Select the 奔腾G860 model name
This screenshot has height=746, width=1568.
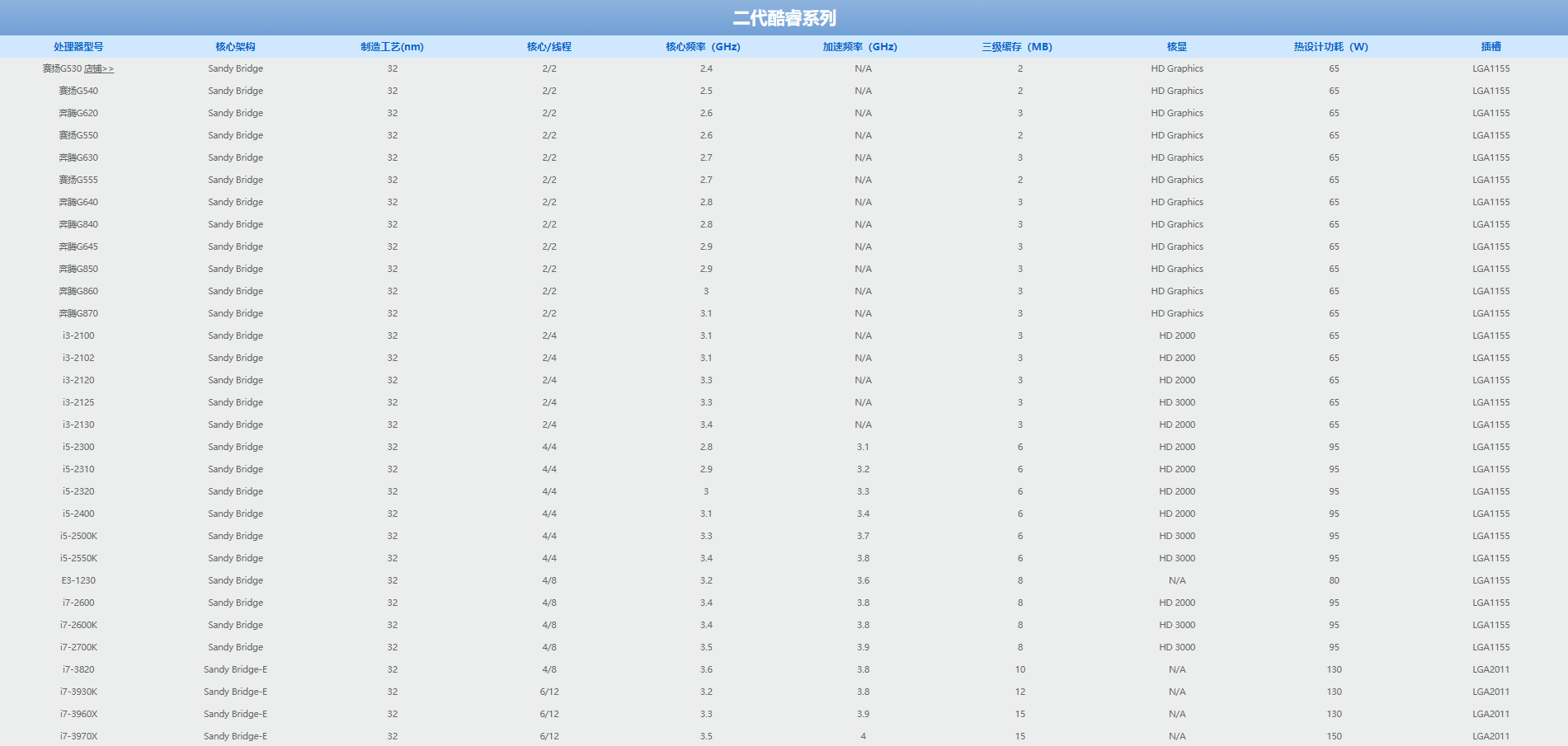click(78, 291)
